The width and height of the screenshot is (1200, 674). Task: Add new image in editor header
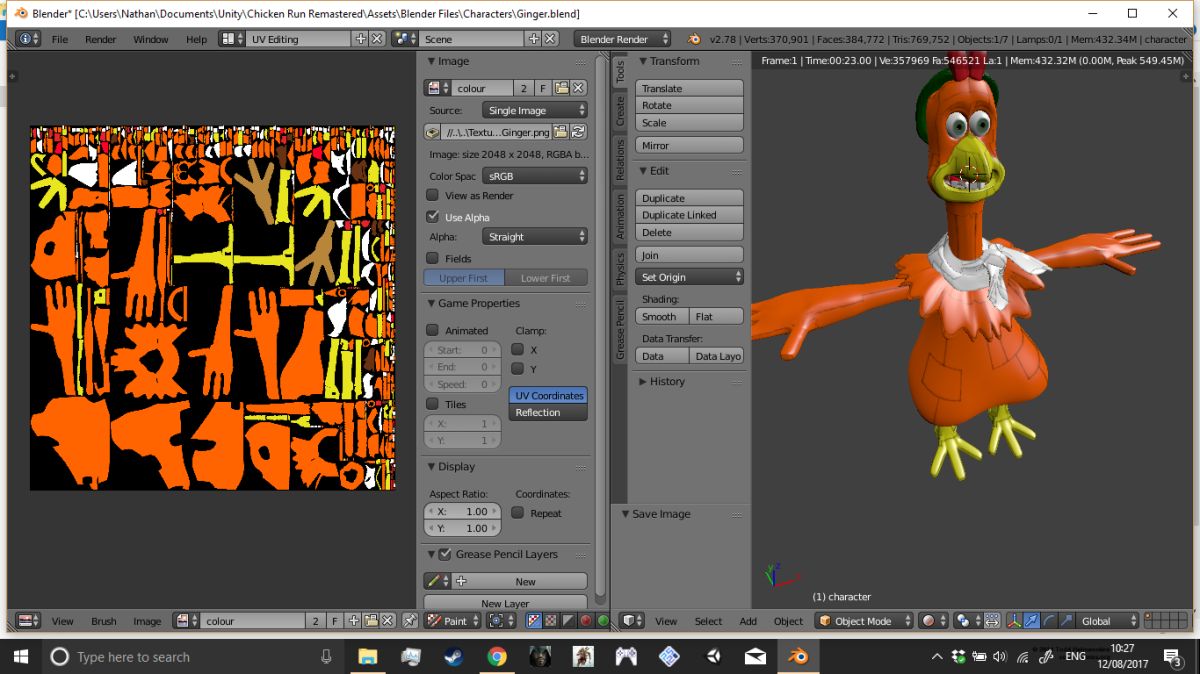[x=353, y=621]
